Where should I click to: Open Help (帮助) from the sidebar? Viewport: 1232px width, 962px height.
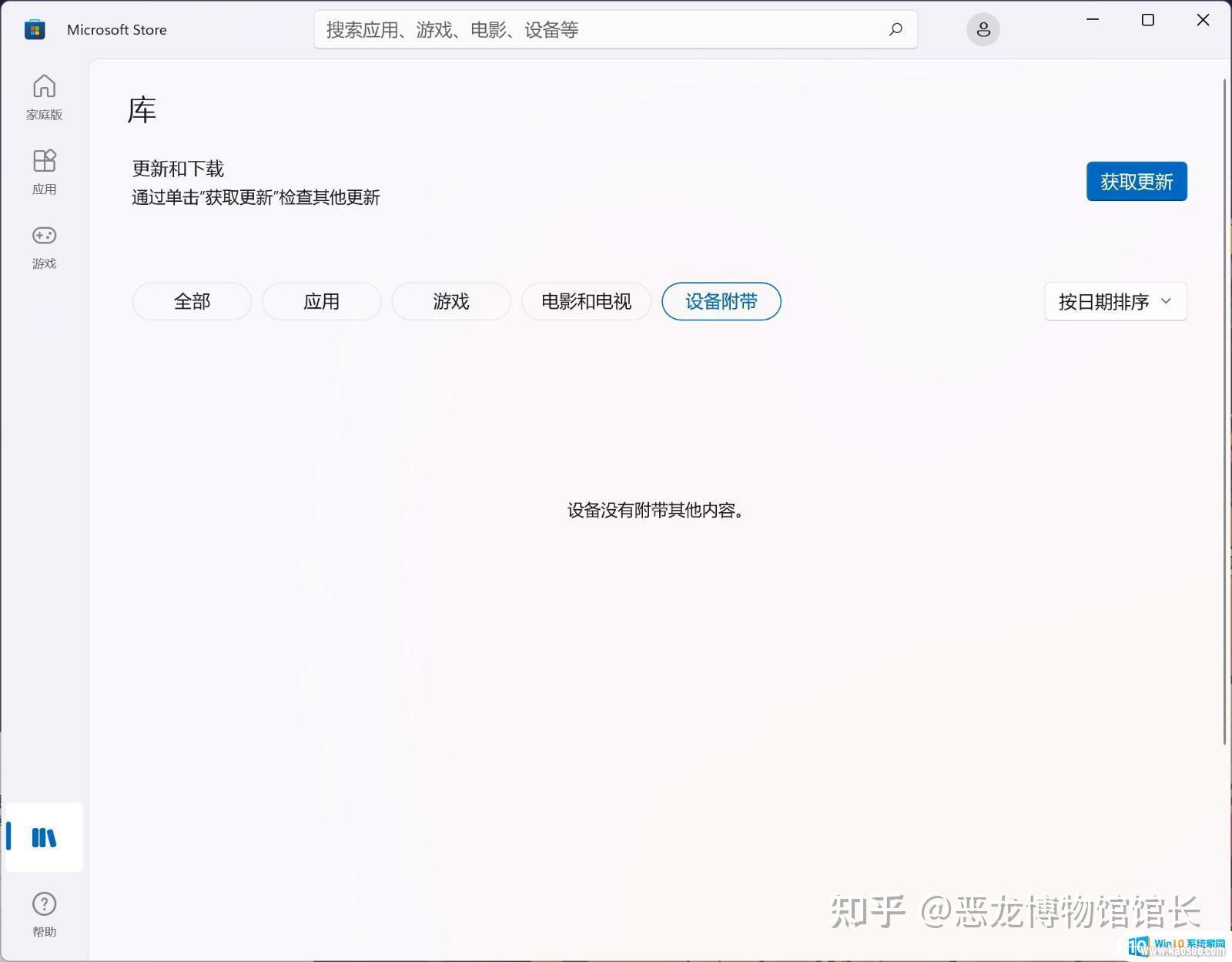click(x=44, y=914)
